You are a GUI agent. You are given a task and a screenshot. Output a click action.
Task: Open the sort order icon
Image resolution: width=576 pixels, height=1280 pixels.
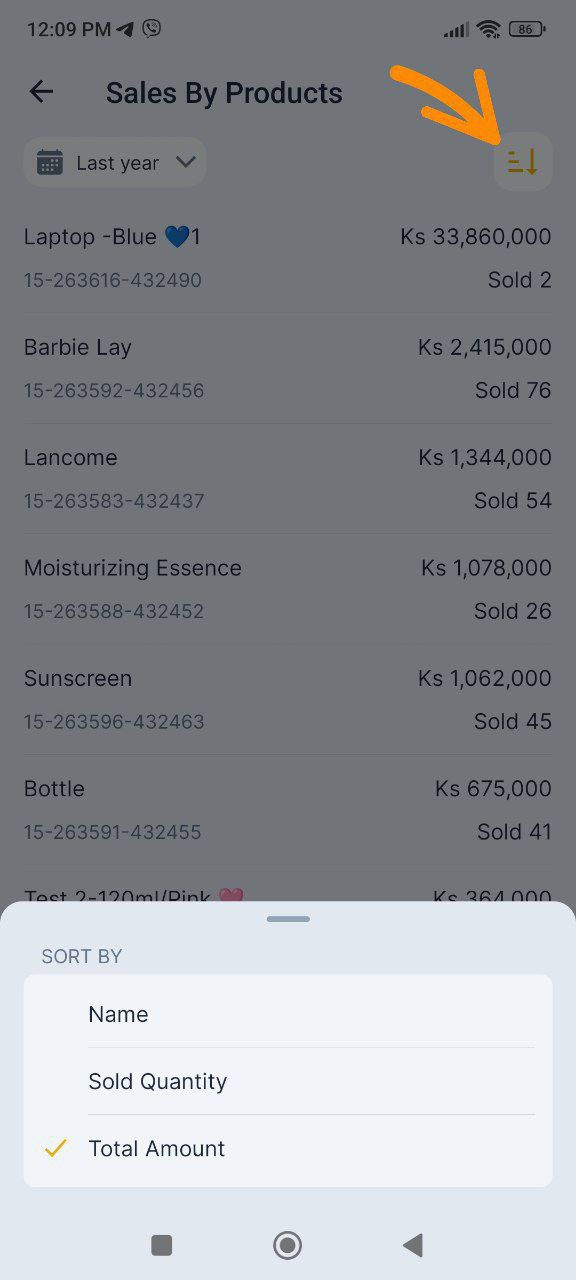coord(523,161)
